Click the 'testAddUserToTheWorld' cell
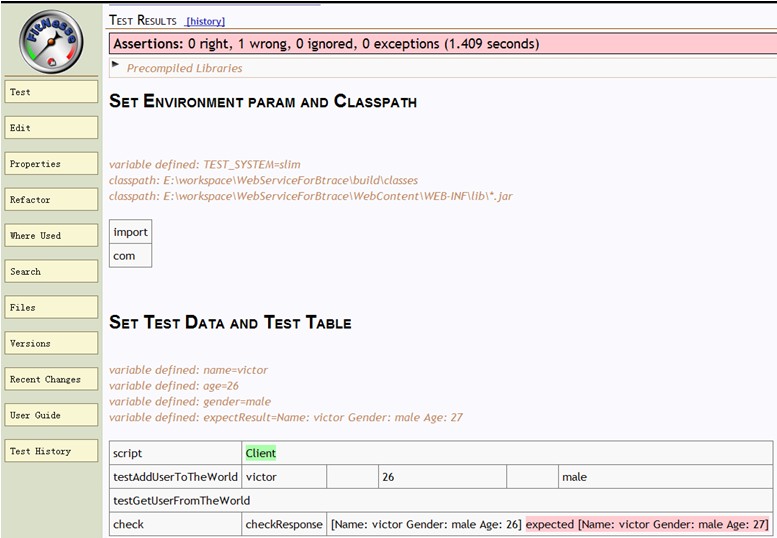The width and height of the screenshot is (777, 538). [x=175, y=477]
